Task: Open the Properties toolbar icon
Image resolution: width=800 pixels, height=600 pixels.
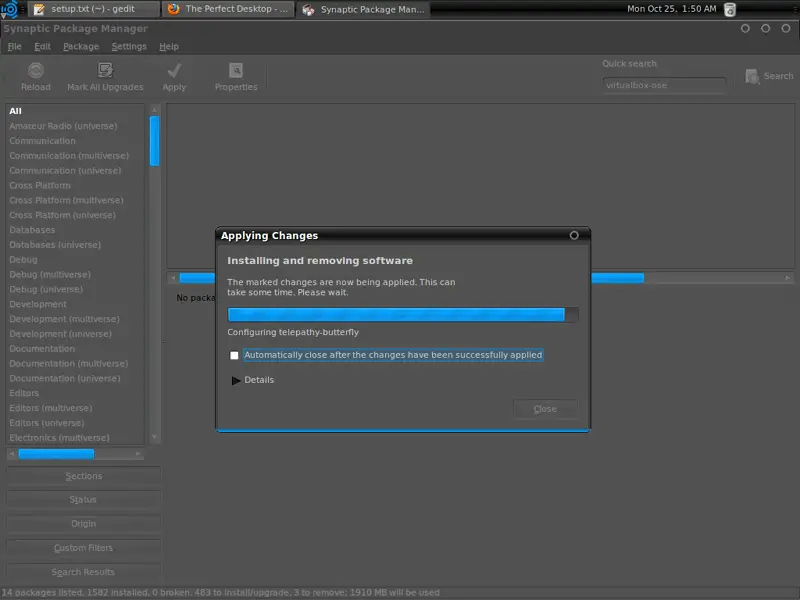Action: (236, 70)
